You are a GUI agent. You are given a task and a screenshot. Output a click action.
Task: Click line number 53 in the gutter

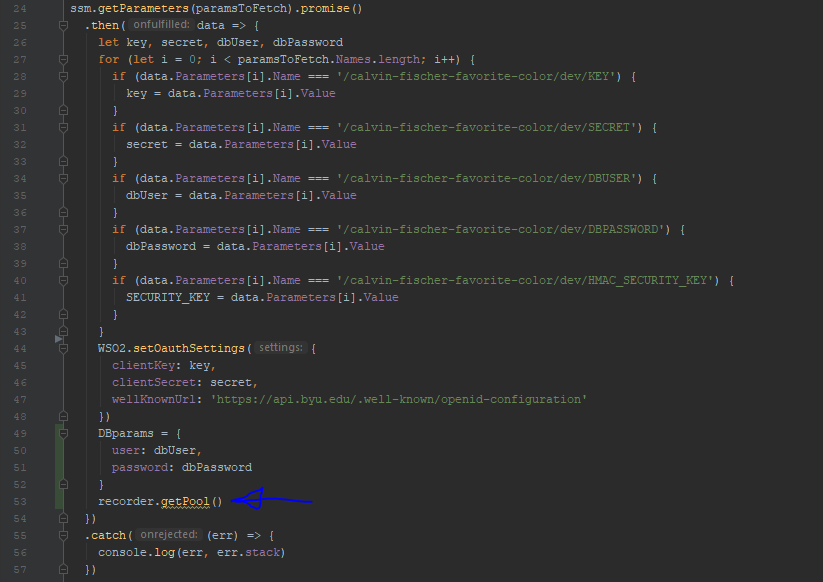[x=20, y=502]
